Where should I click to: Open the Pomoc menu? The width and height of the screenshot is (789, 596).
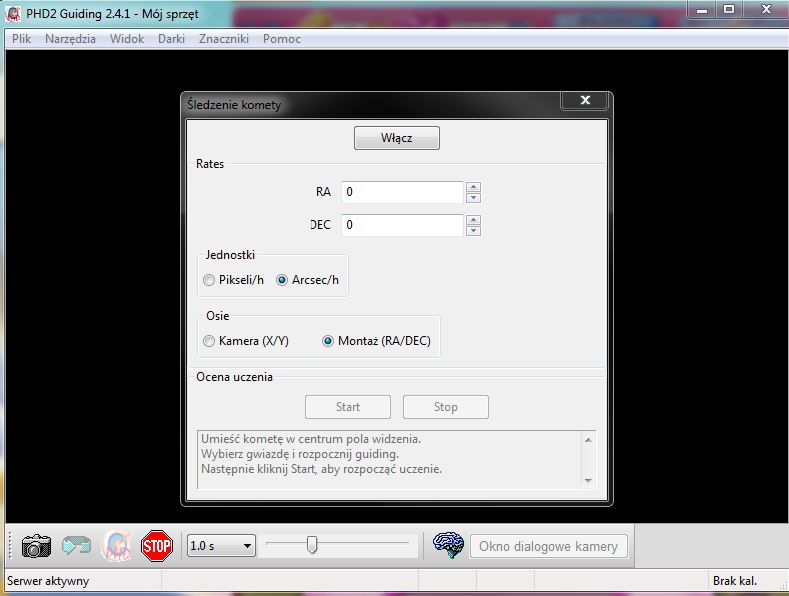[282, 39]
